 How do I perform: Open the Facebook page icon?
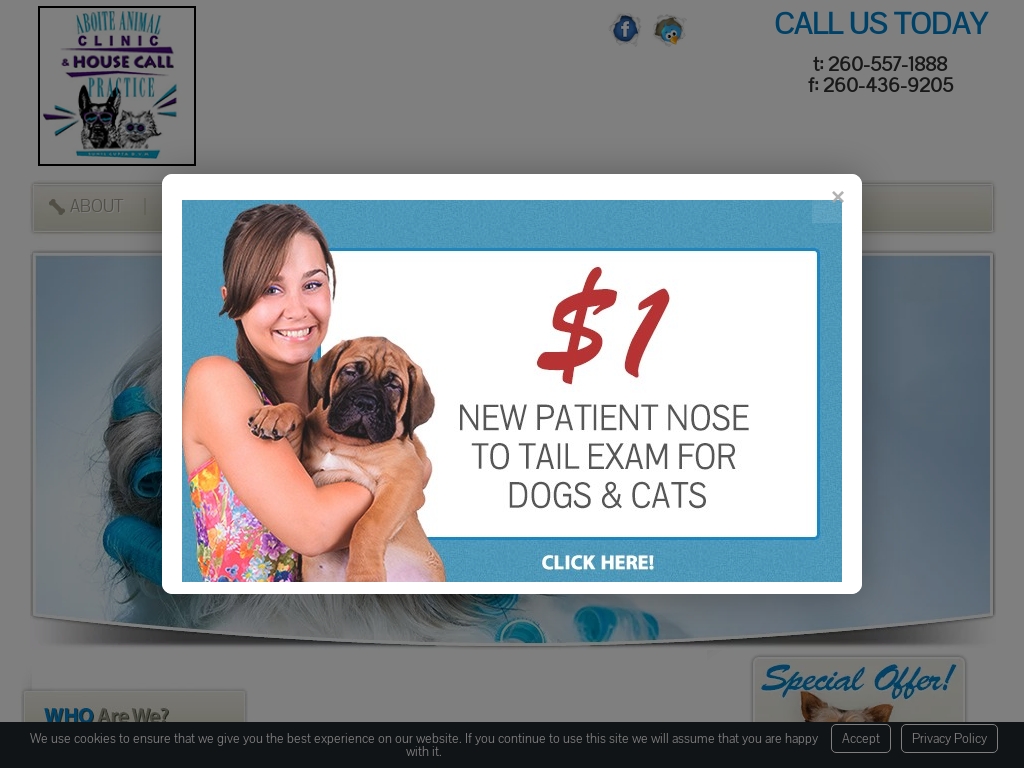(x=625, y=29)
